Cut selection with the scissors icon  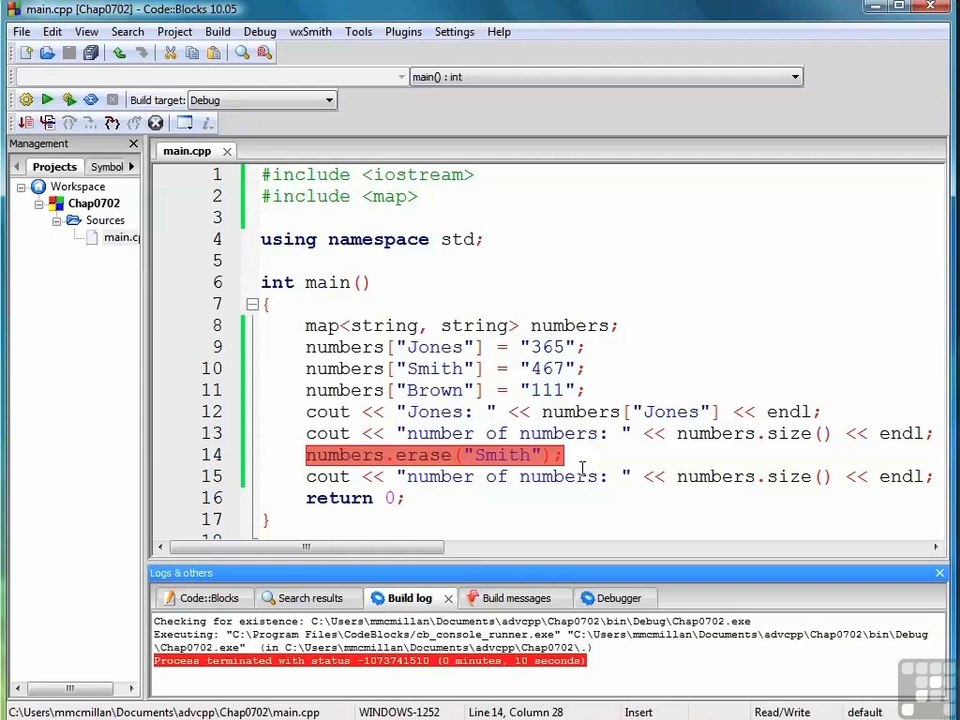click(x=170, y=53)
